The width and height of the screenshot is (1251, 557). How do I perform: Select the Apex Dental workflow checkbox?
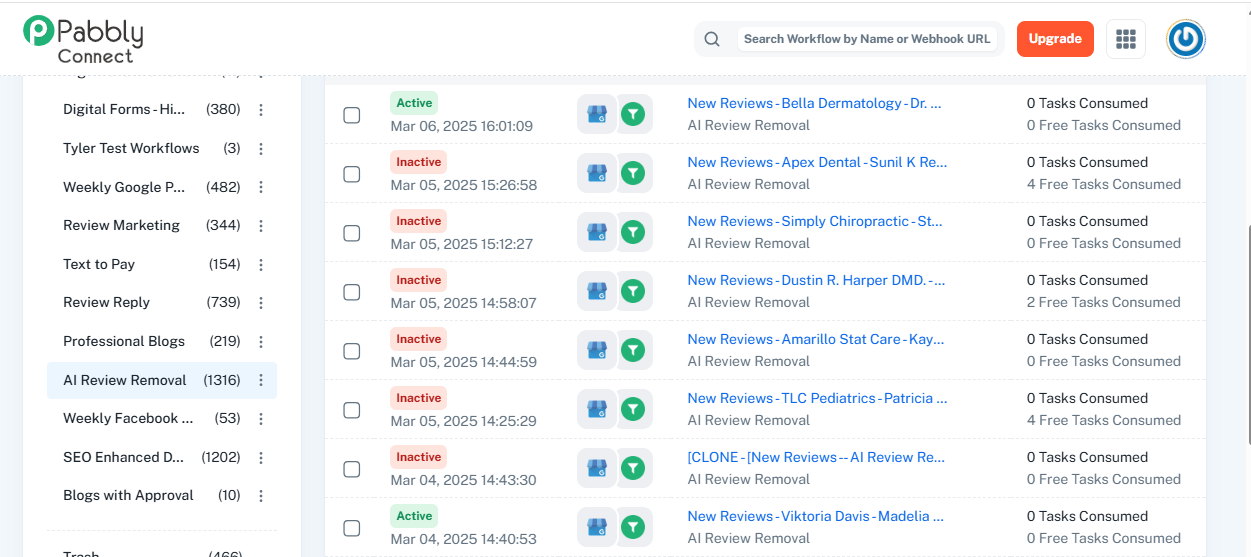(352, 174)
